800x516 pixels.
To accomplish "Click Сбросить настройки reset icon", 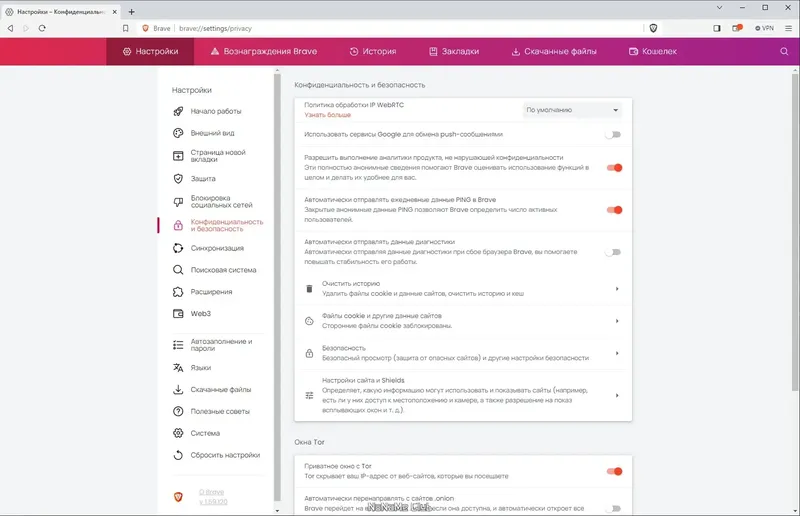I will 178,455.
